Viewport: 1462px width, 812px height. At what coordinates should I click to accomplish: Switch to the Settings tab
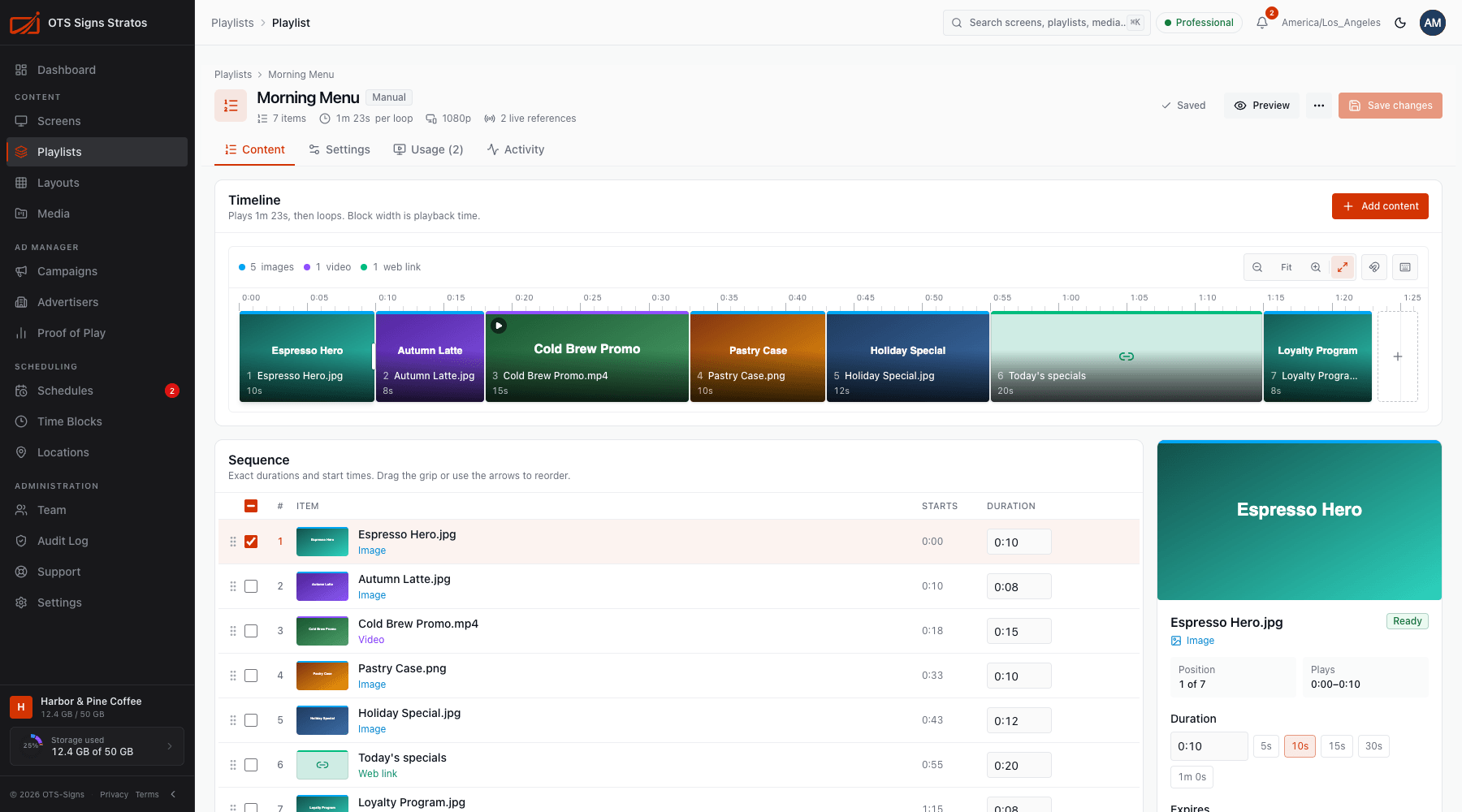340,149
